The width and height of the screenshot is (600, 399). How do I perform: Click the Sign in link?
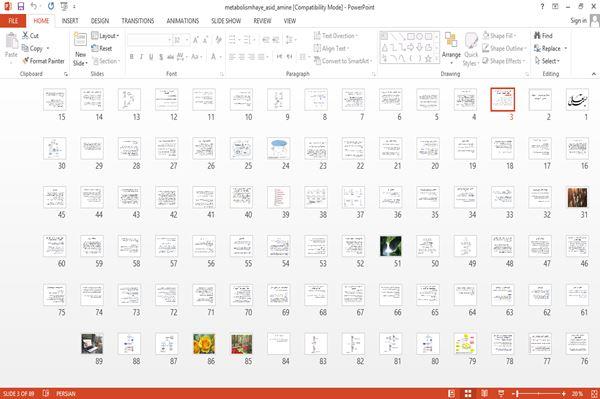[578, 21]
